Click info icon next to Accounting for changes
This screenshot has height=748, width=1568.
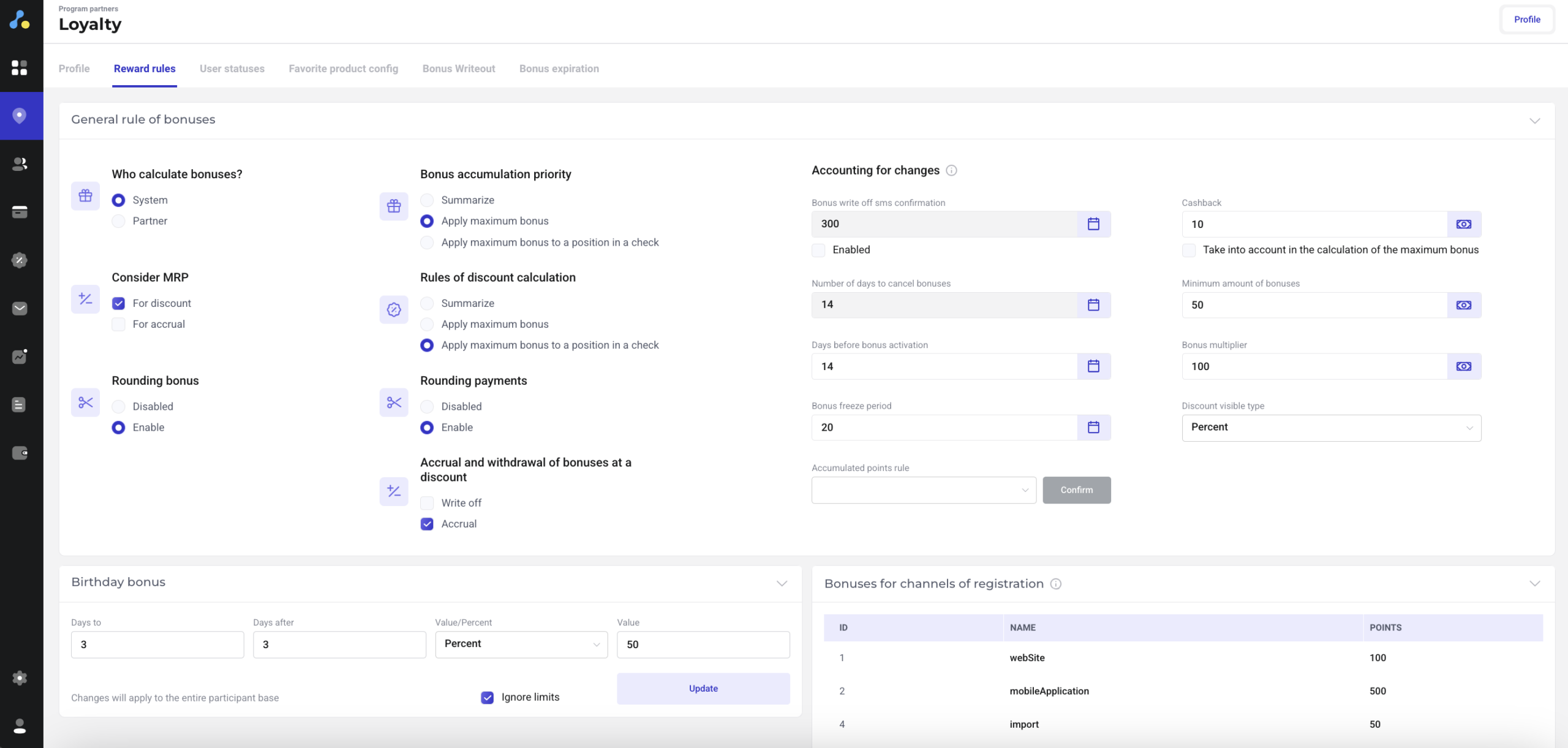pos(951,171)
